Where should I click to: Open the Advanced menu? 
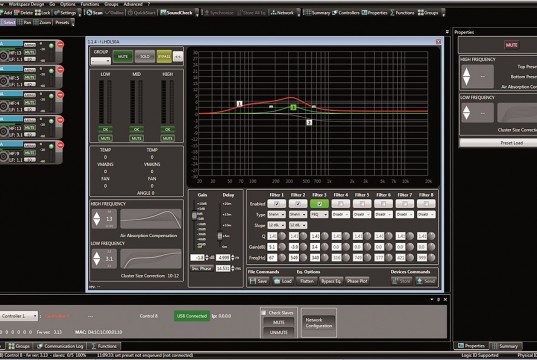click(133, 4)
